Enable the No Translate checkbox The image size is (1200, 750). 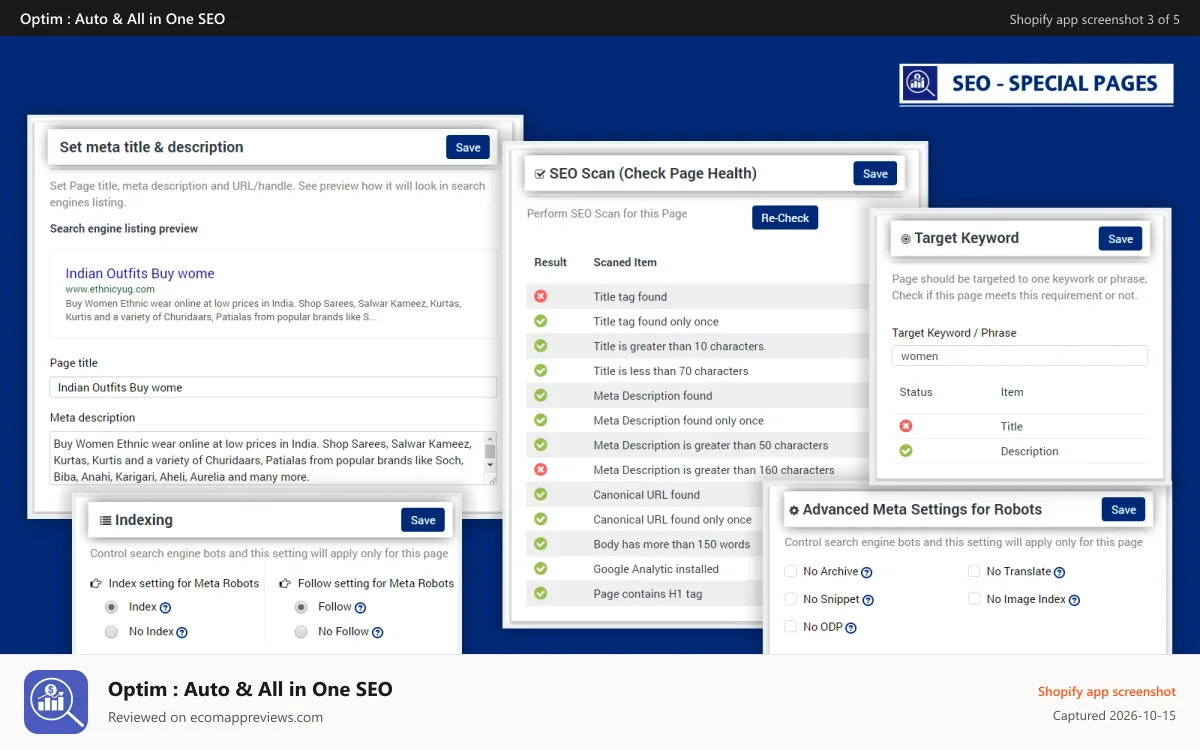[974, 571]
